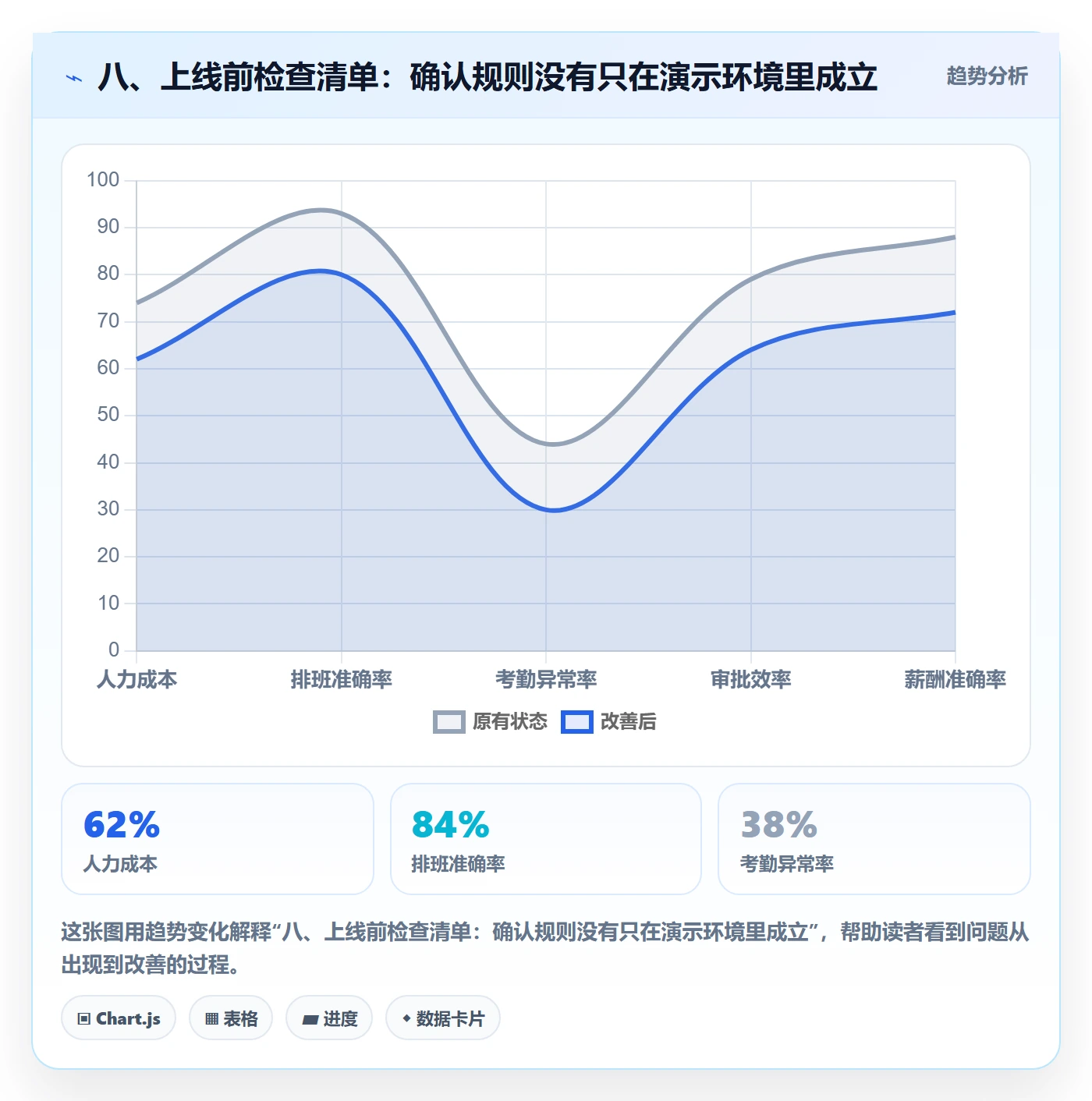The width and height of the screenshot is (1092, 1101).
Task: Click the 薪酬准确率 x-axis label
Action: coord(955,679)
